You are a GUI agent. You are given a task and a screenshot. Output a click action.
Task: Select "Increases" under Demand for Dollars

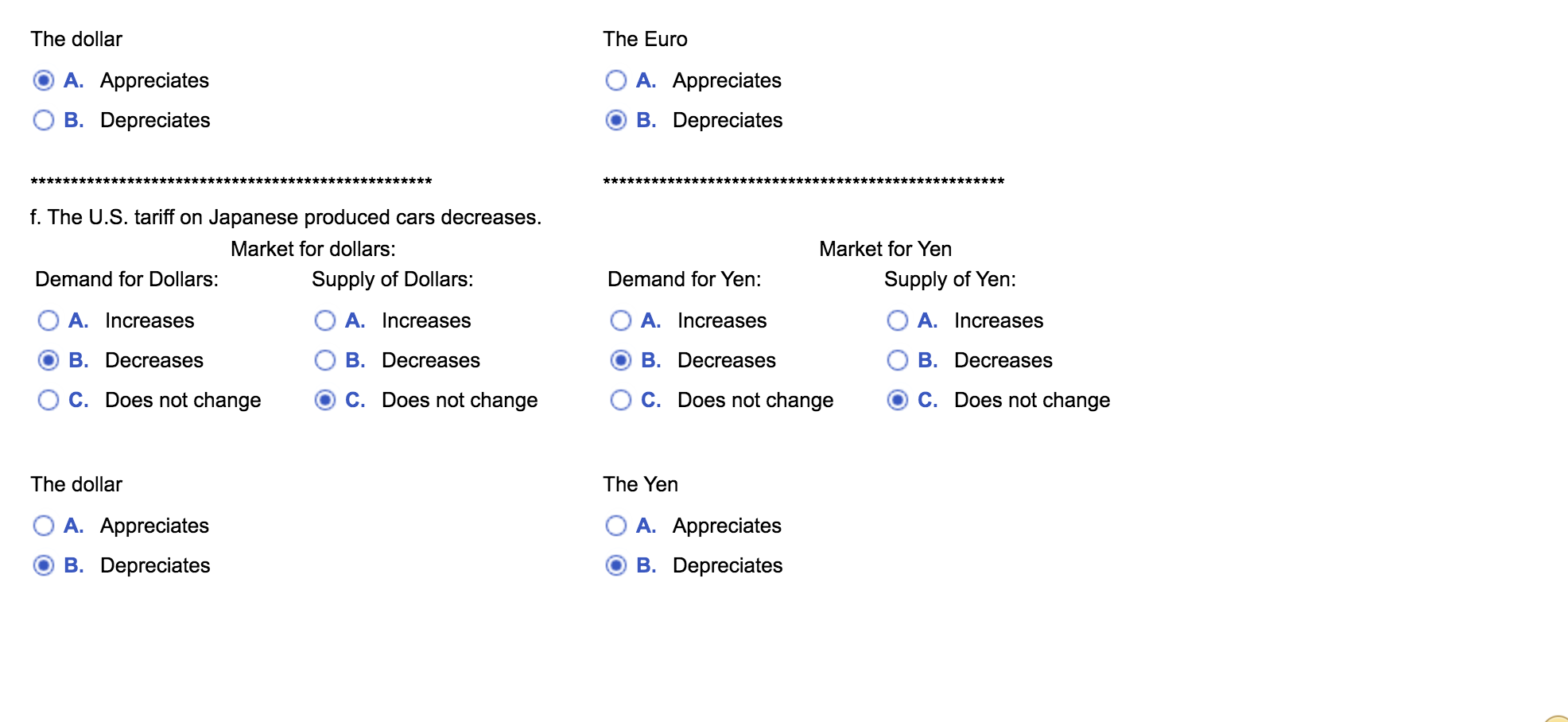point(49,320)
